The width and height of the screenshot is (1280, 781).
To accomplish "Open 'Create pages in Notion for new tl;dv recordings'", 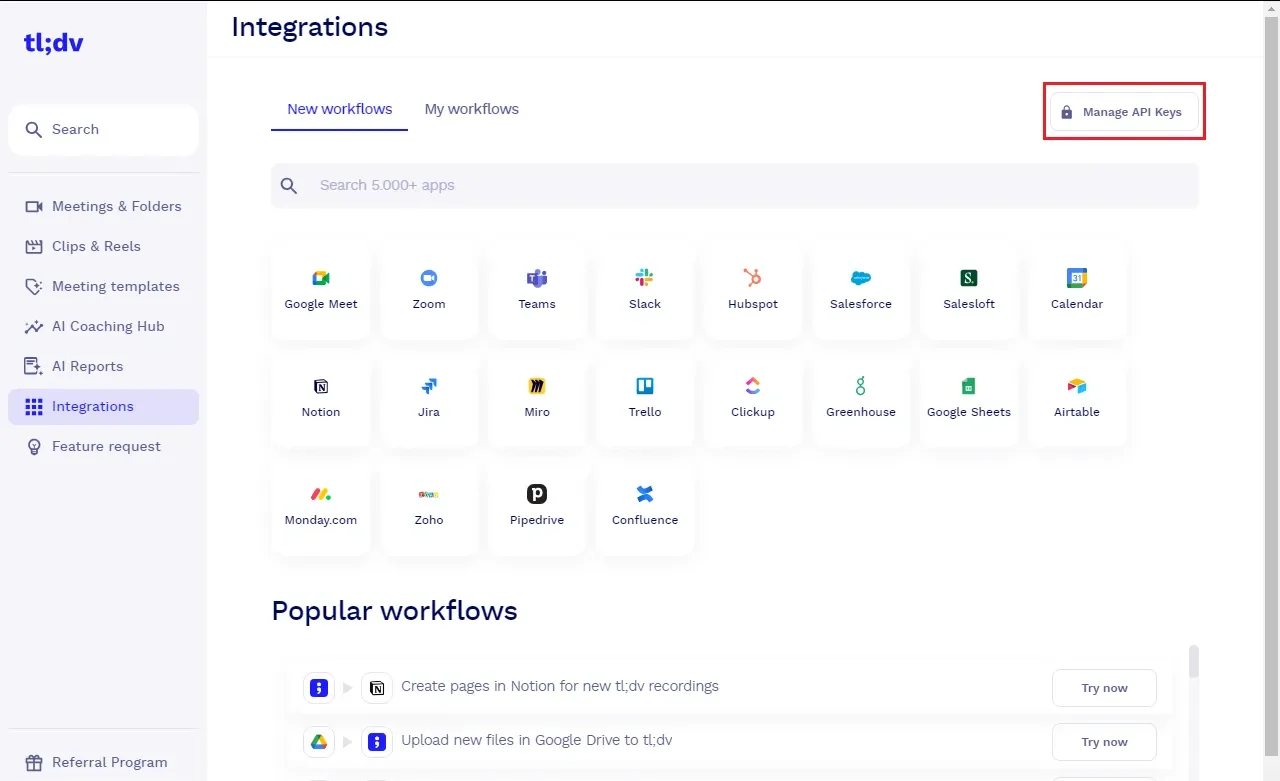I will pos(560,686).
